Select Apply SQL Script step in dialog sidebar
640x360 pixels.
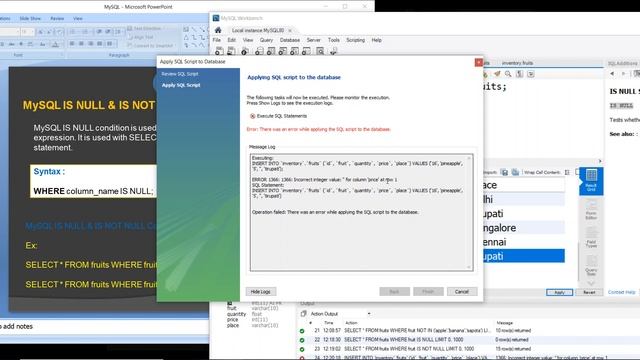coord(181,85)
